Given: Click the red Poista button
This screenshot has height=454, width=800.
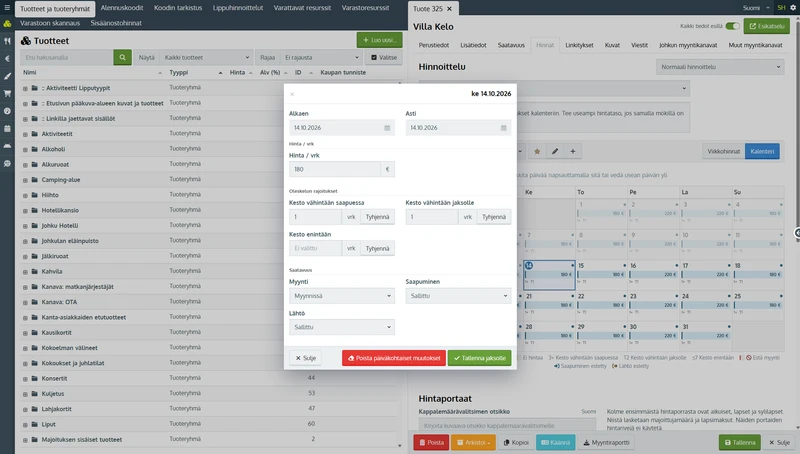Looking at the screenshot, I should pyautogui.click(x=431, y=442).
